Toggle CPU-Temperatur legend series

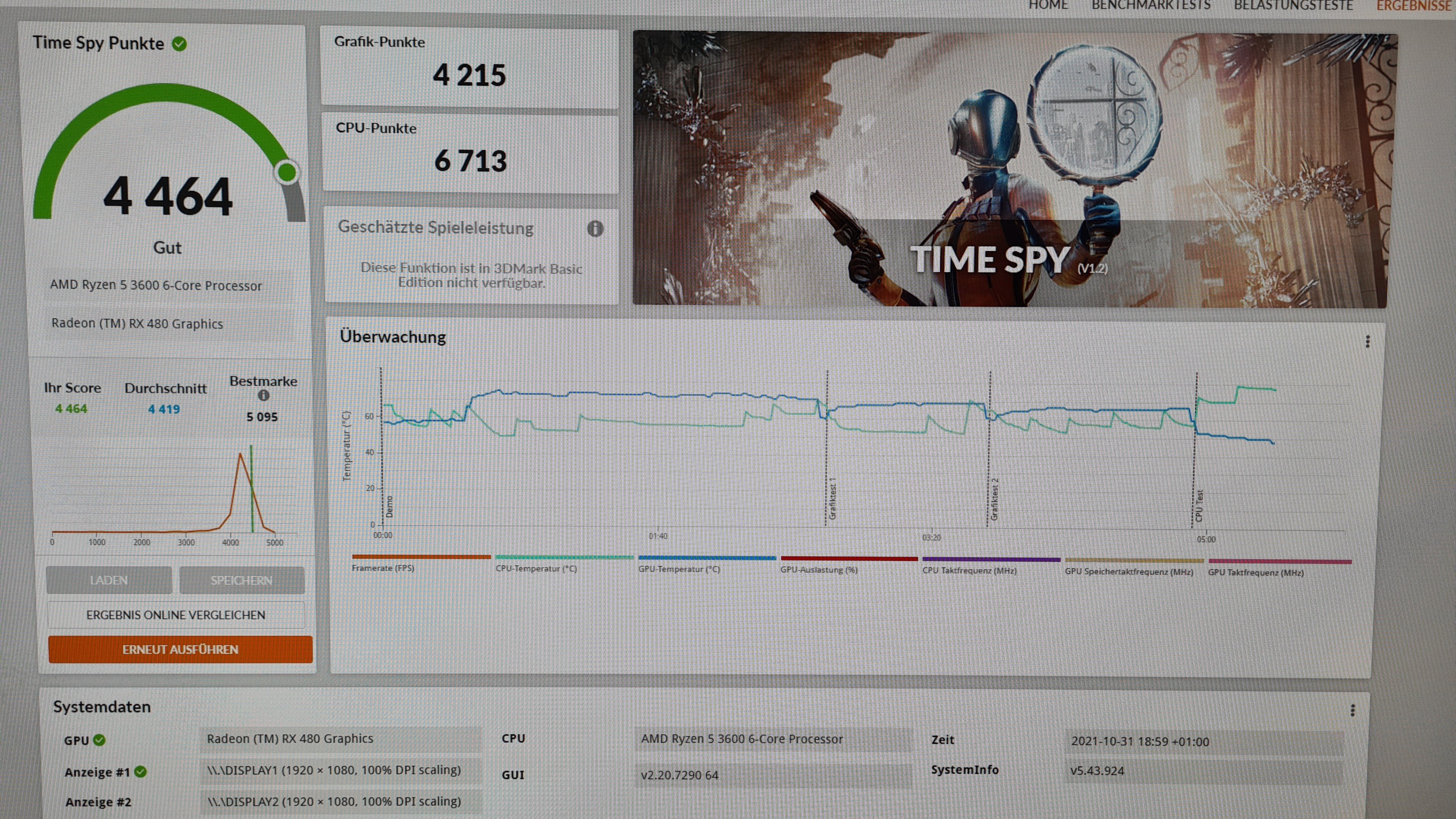536,569
